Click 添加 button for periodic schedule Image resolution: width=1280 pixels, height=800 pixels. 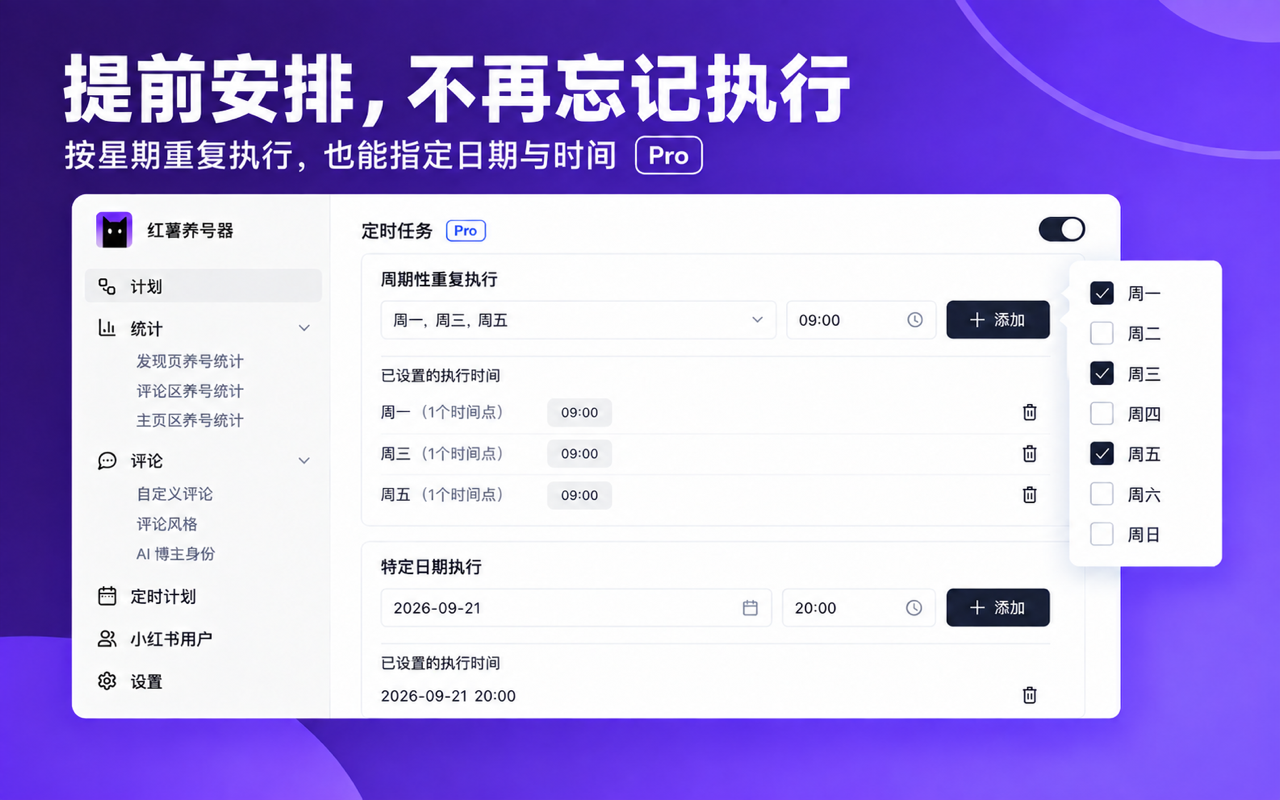[998, 320]
